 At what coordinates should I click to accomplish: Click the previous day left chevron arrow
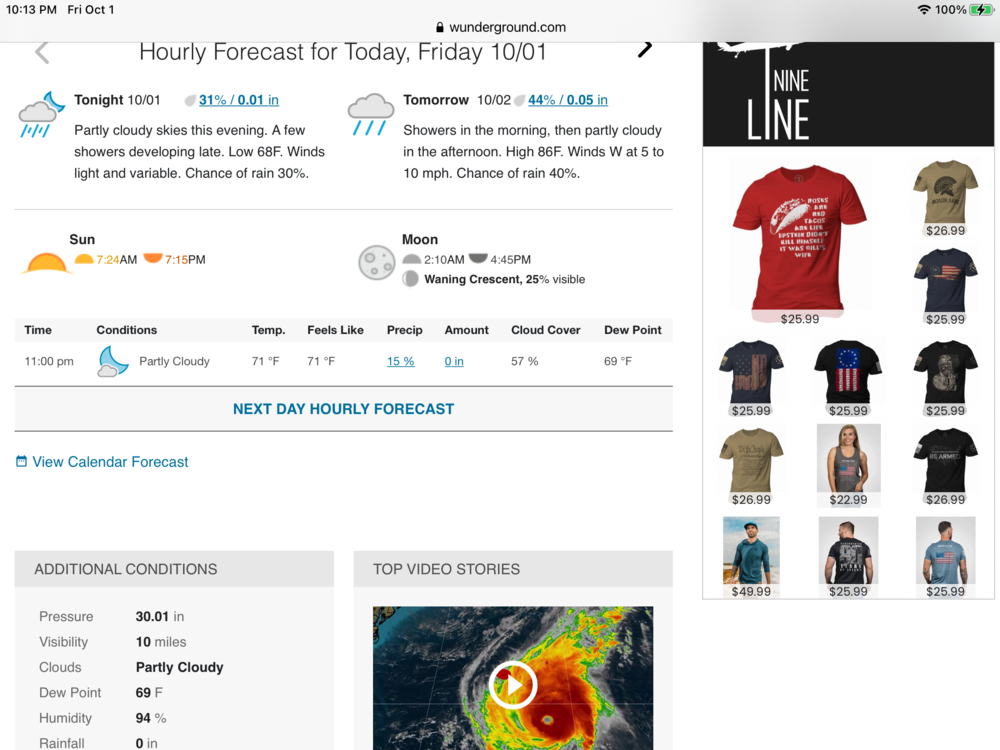pos(42,52)
